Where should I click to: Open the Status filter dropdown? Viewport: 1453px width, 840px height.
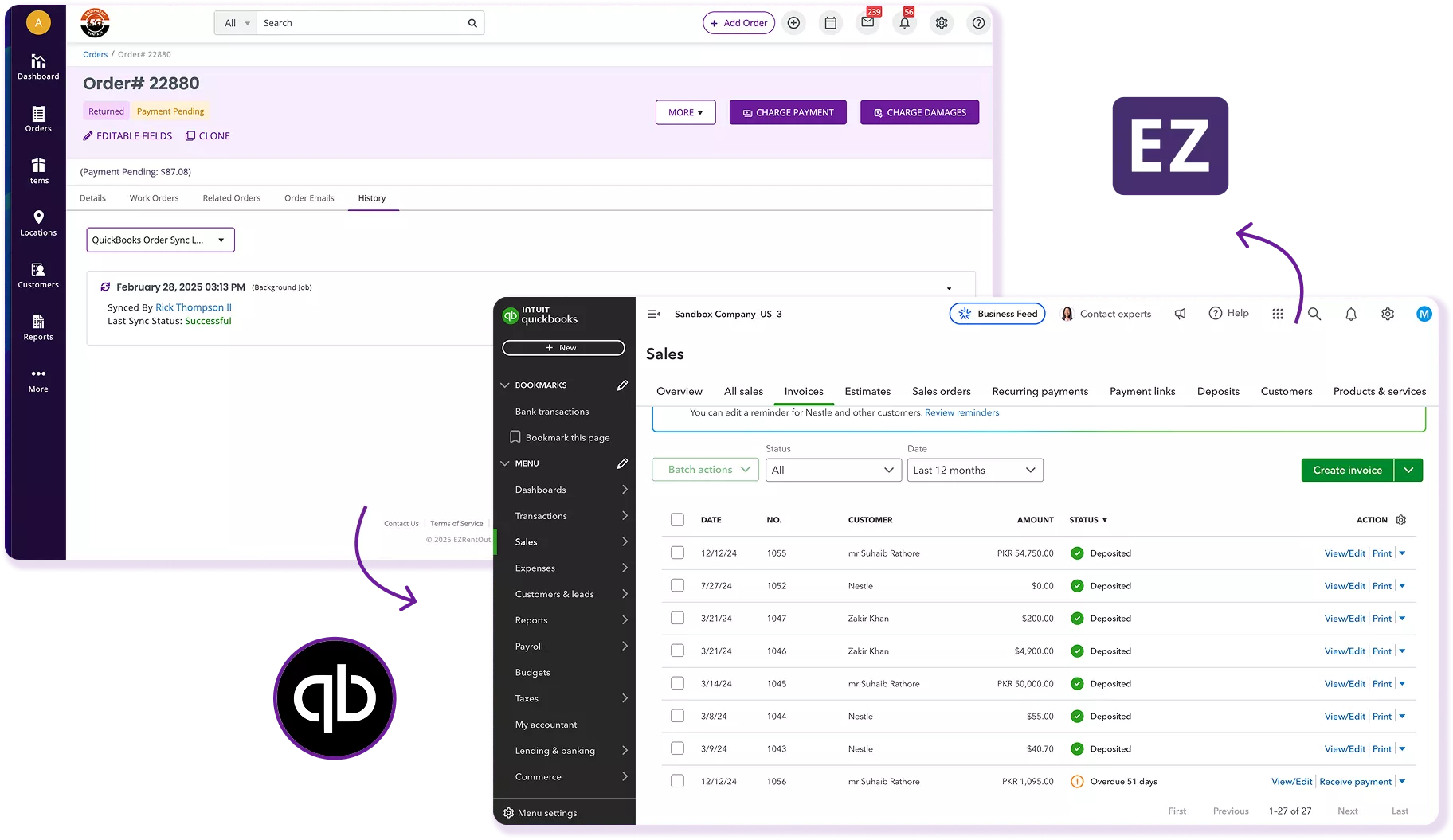click(833, 470)
